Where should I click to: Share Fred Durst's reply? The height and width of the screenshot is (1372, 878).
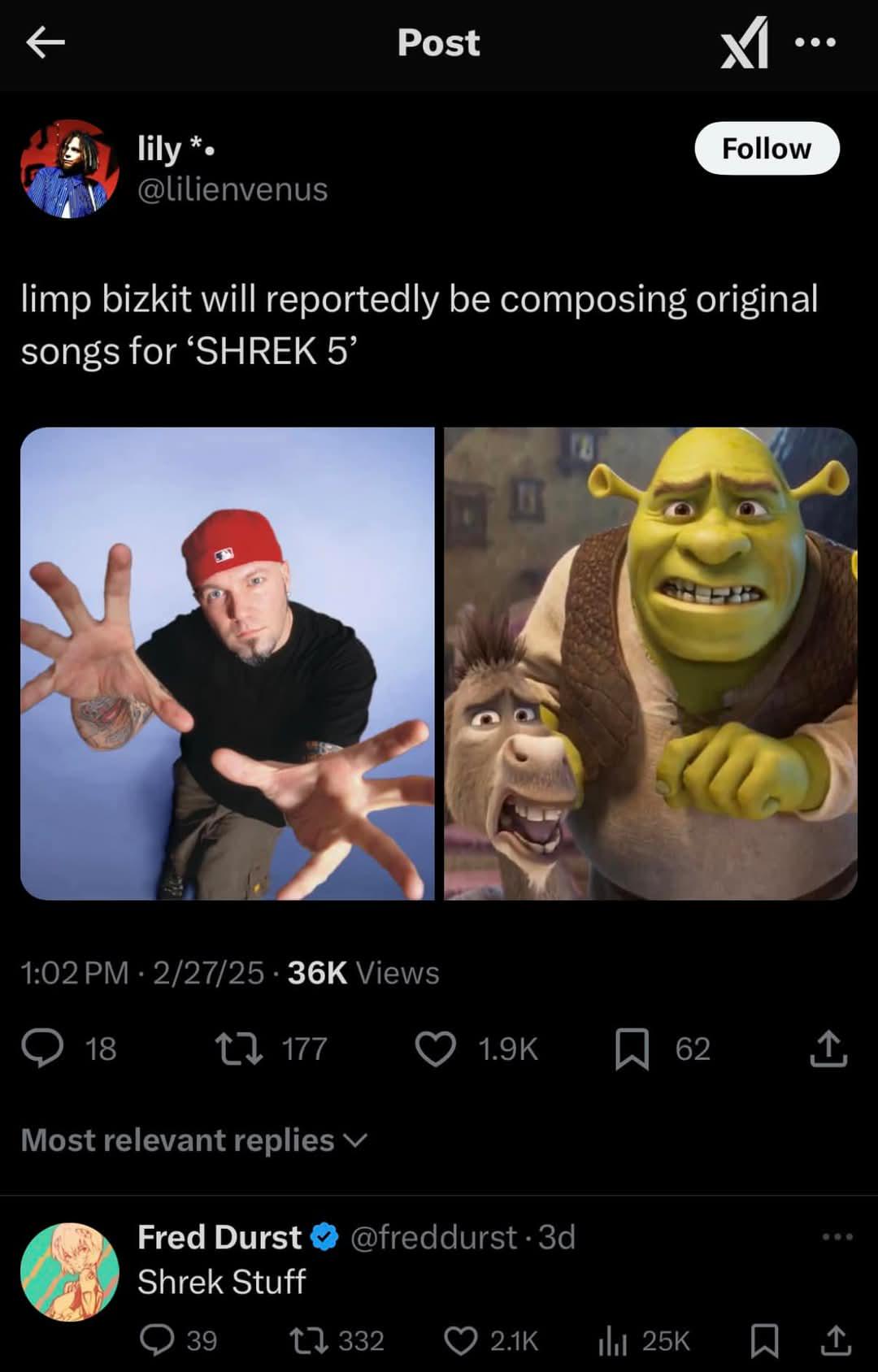835,1340
